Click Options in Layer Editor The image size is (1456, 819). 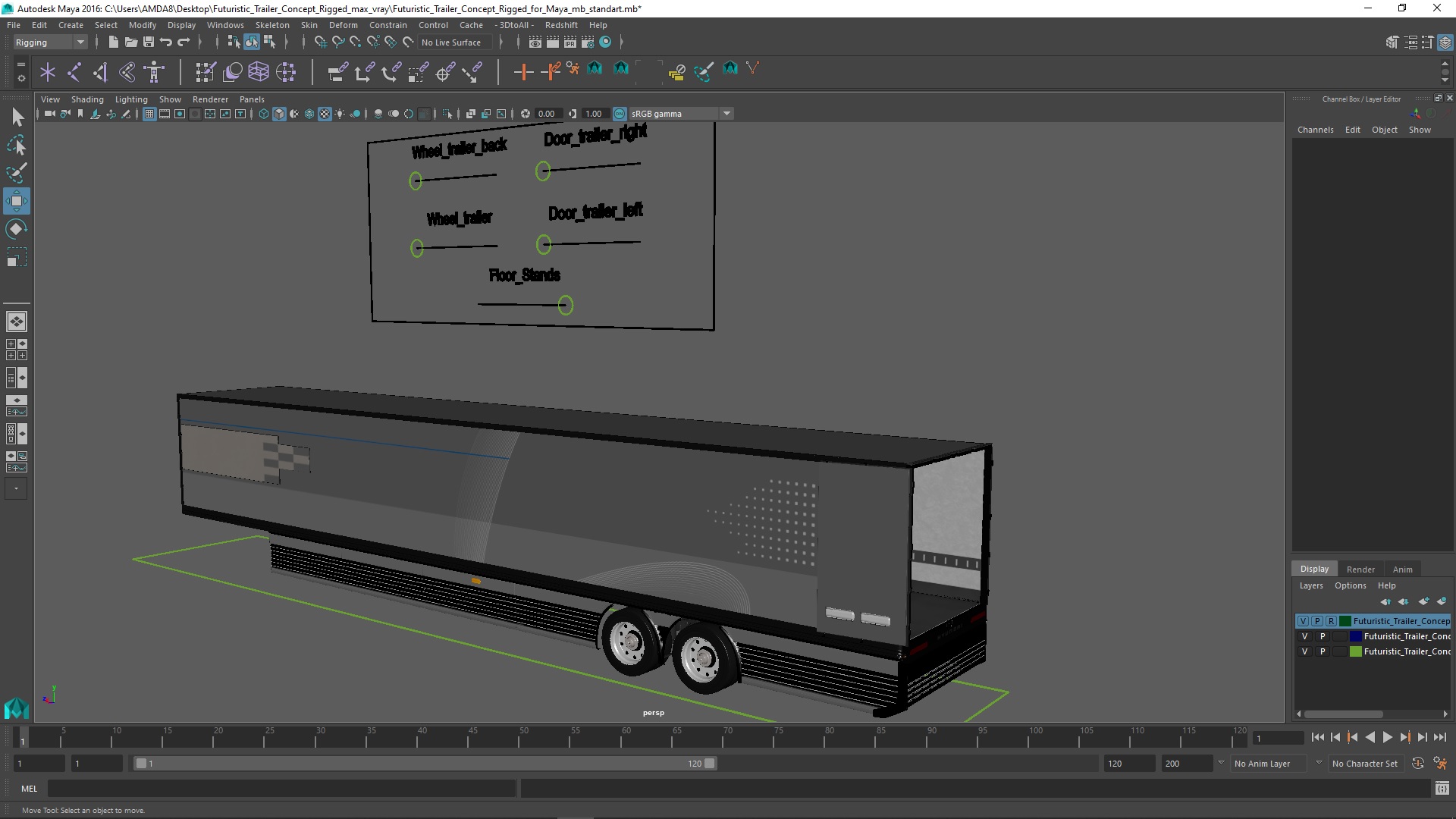(x=1350, y=585)
